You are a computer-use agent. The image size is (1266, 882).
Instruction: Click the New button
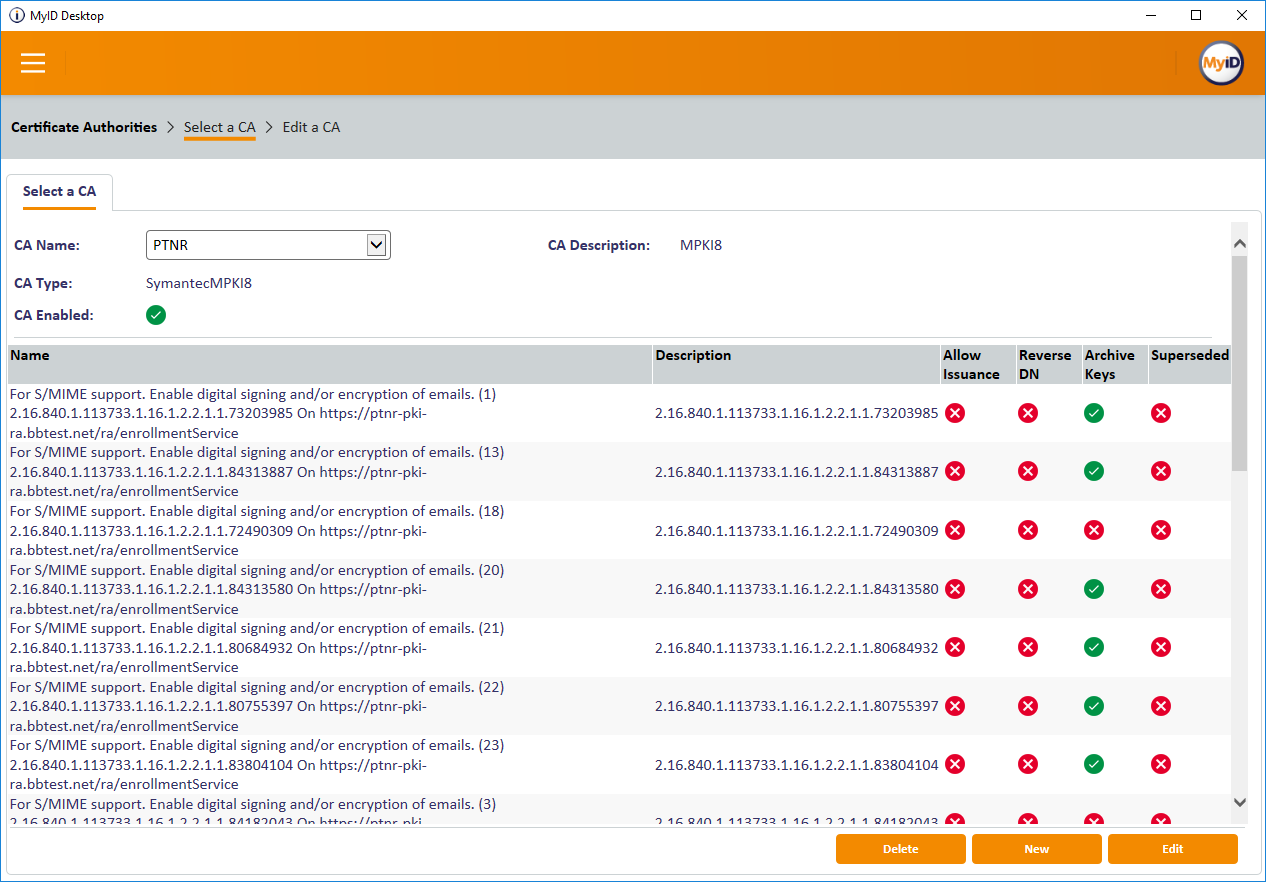point(1037,849)
